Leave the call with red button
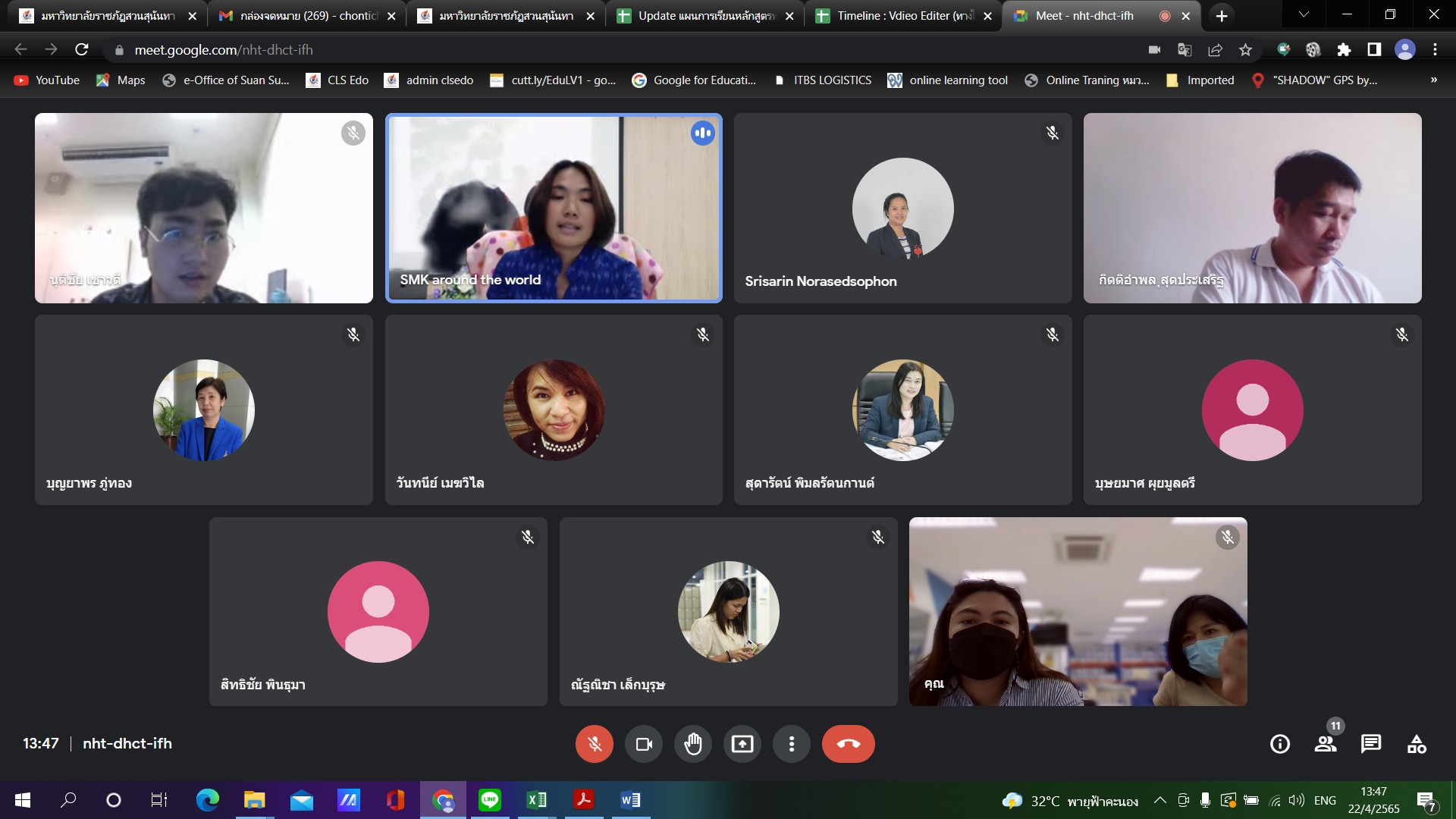This screenshot has height=819, width=1456. [848, 744]
